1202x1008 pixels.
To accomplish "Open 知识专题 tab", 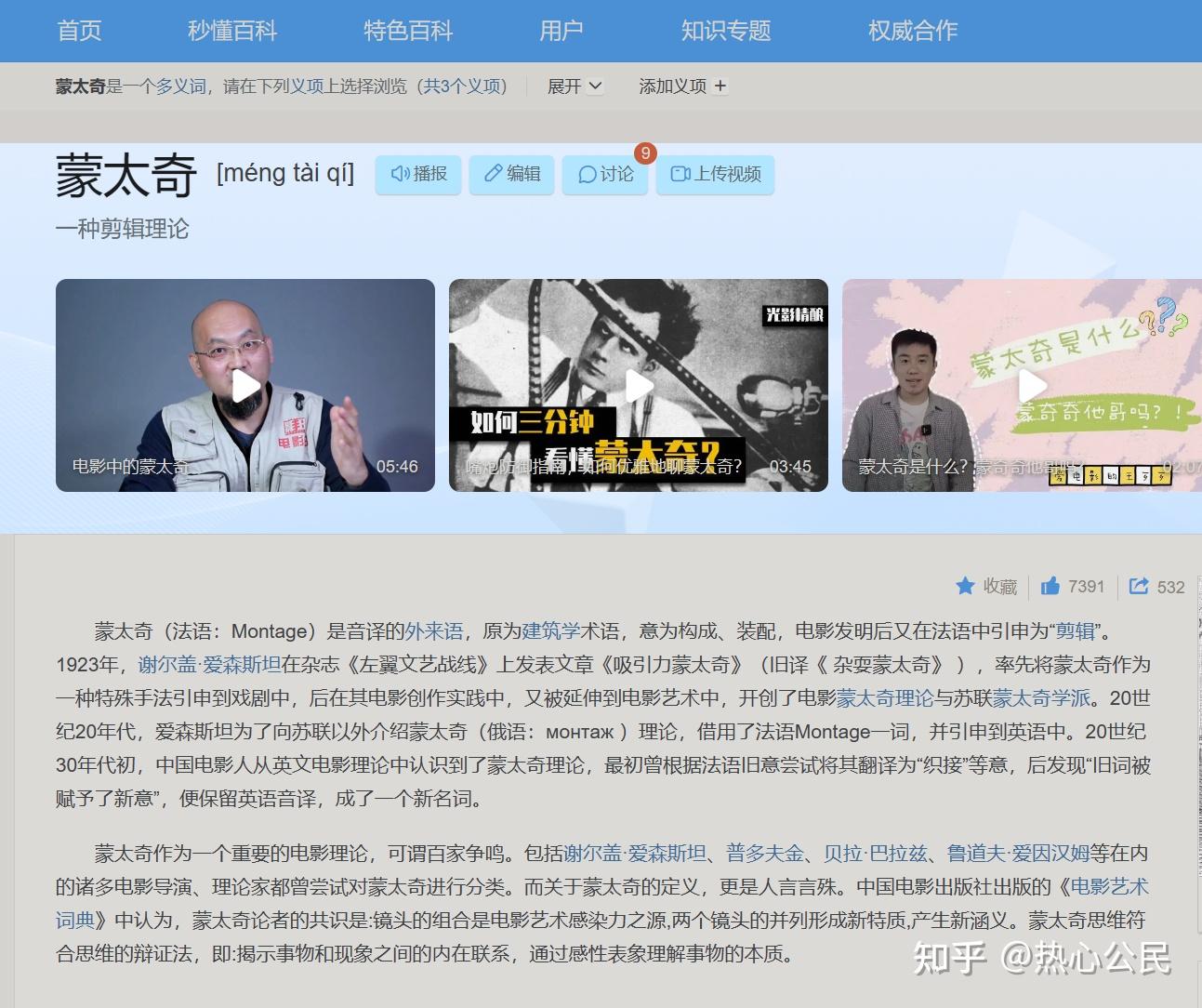I will 726,31.
